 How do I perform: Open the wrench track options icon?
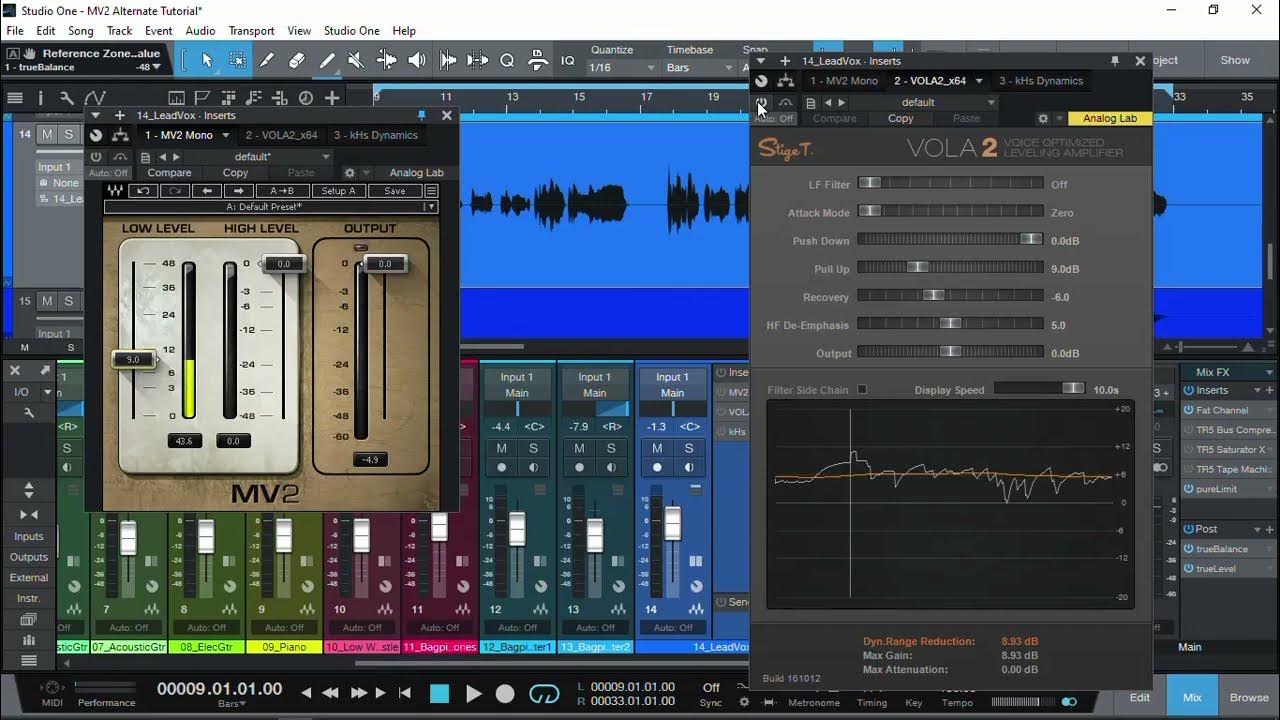tap(66, 98)
